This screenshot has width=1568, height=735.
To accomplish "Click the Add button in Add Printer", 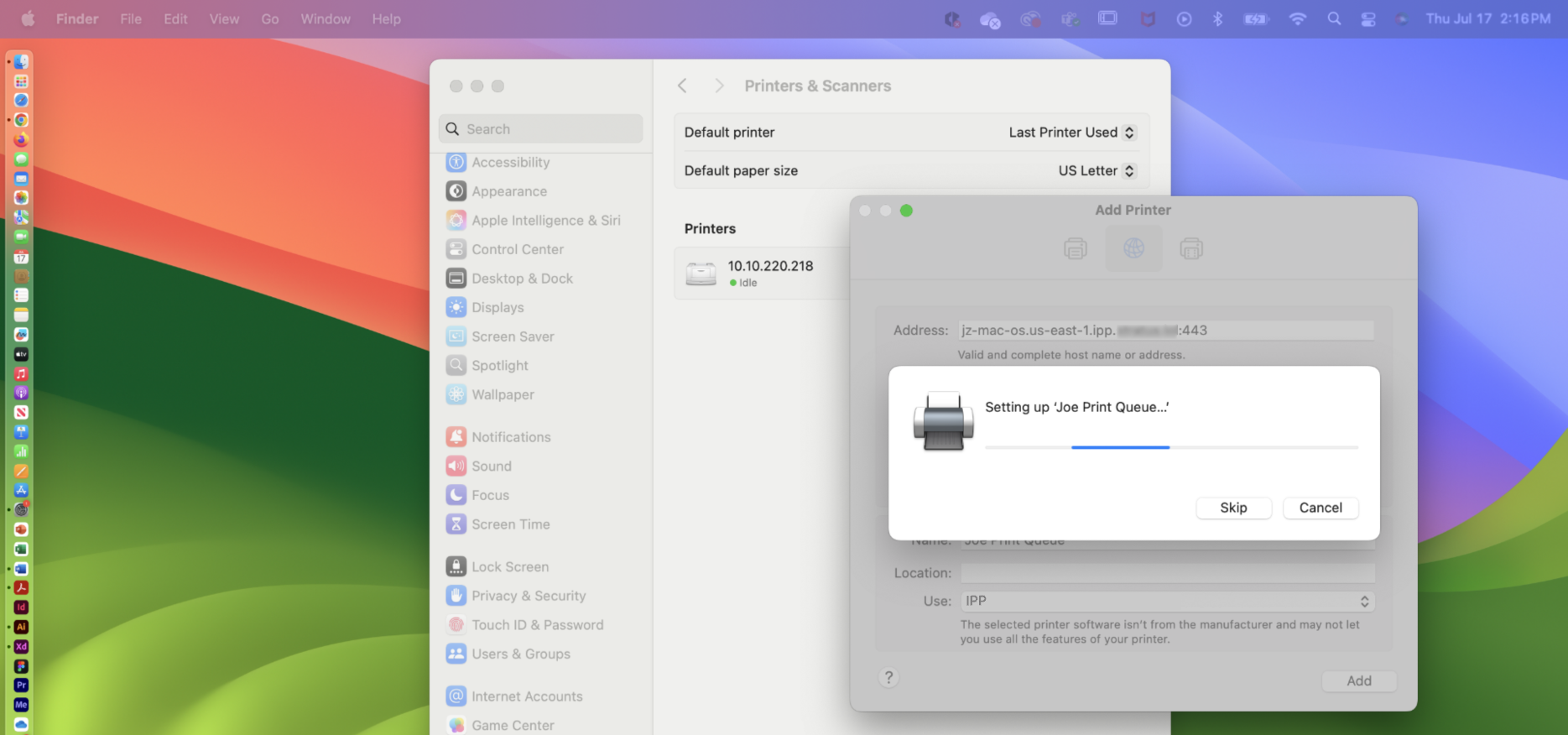I will (x=1359, y=680).
